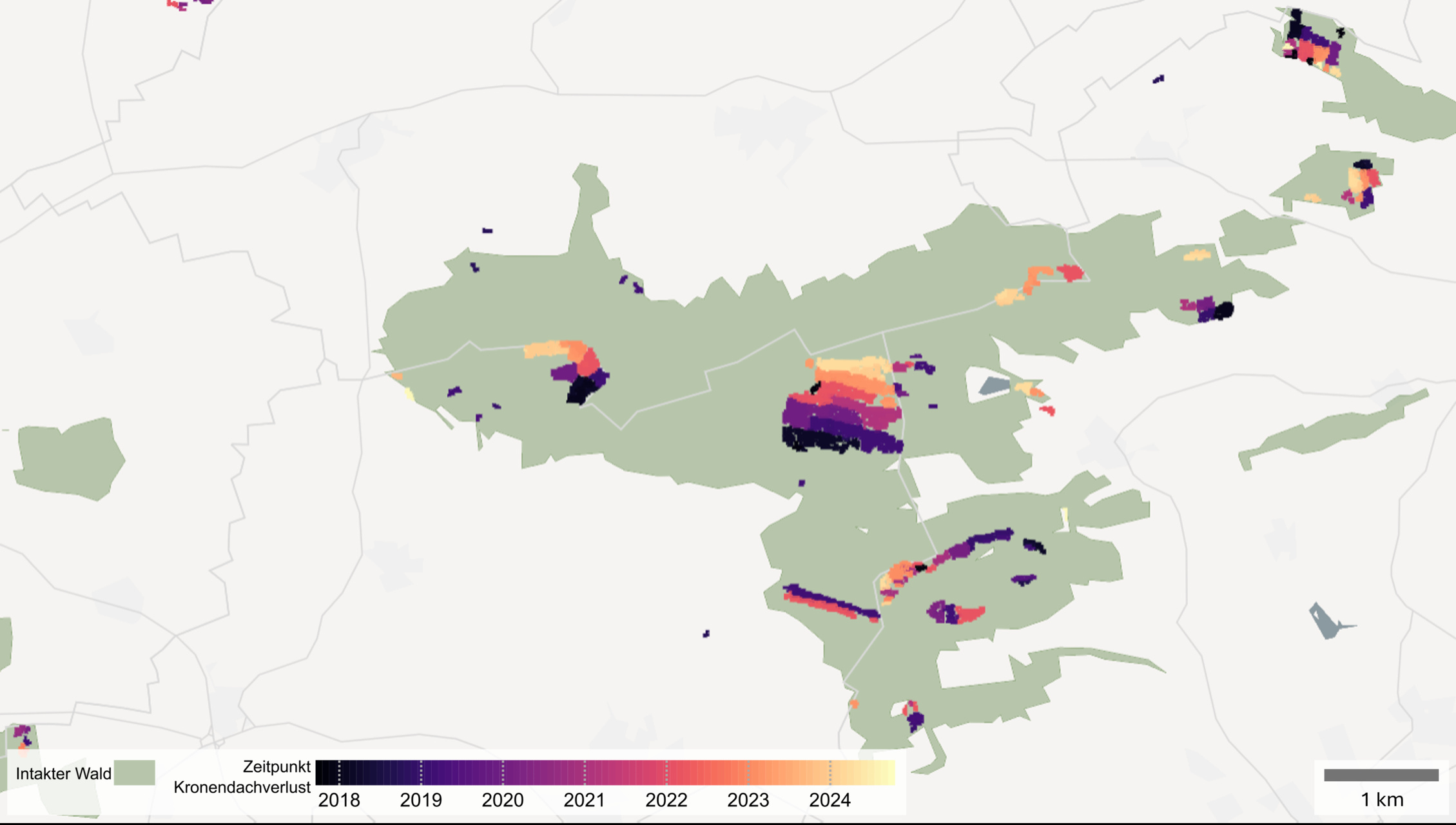Click the 'Zeitpunkt' legend title
This screenshot has width=1456, height=825.
(277, 766)
